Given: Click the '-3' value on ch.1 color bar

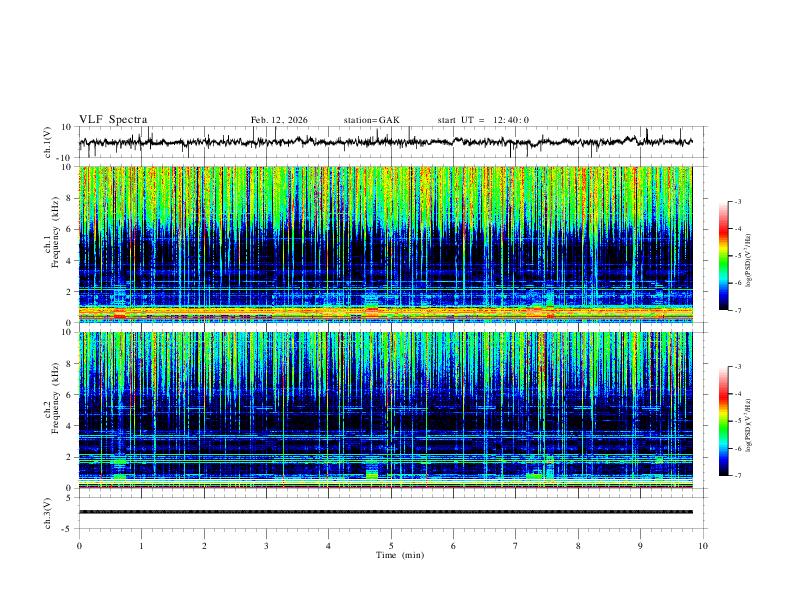Looking at the screenshot, I should pos(737,201).
